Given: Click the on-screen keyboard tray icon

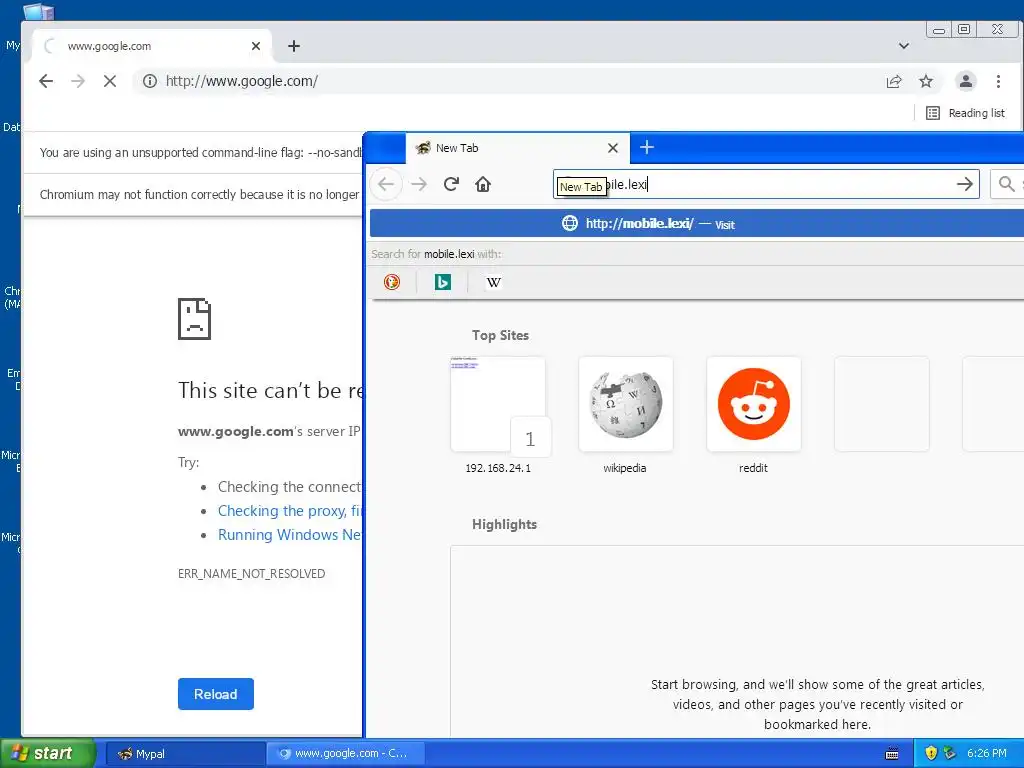Looking at the screenshot, I should click(891, 754).
